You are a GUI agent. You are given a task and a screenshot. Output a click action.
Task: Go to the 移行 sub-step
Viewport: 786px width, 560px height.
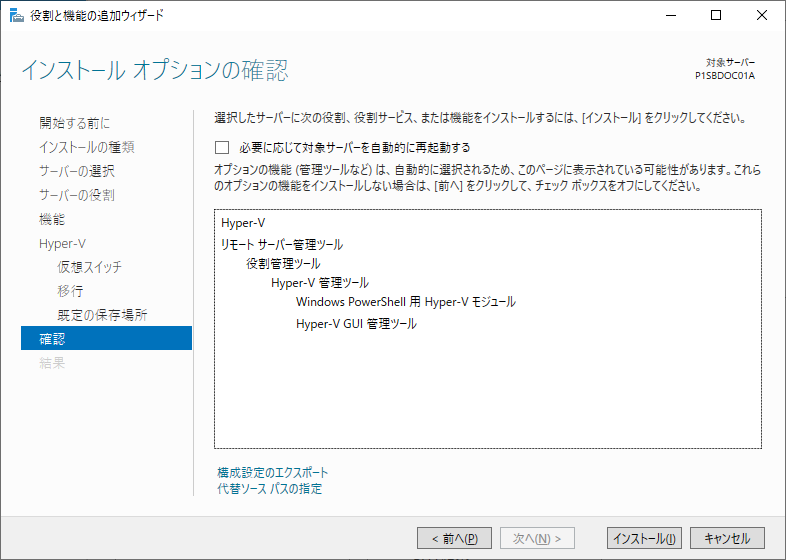70,291
